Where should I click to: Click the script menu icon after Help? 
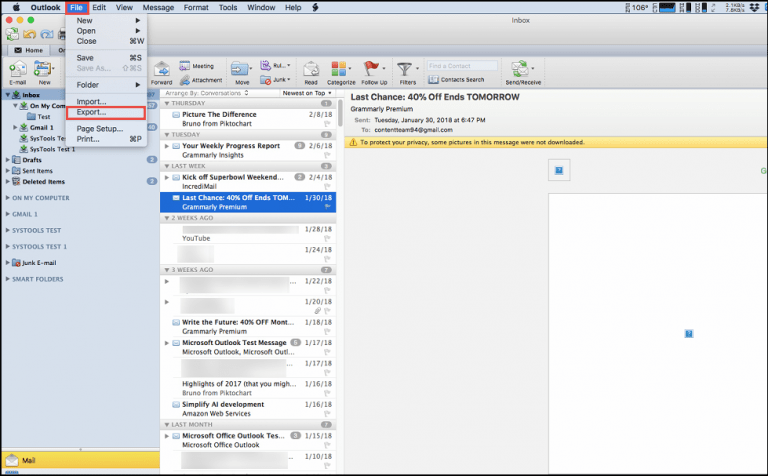(315, 7)
